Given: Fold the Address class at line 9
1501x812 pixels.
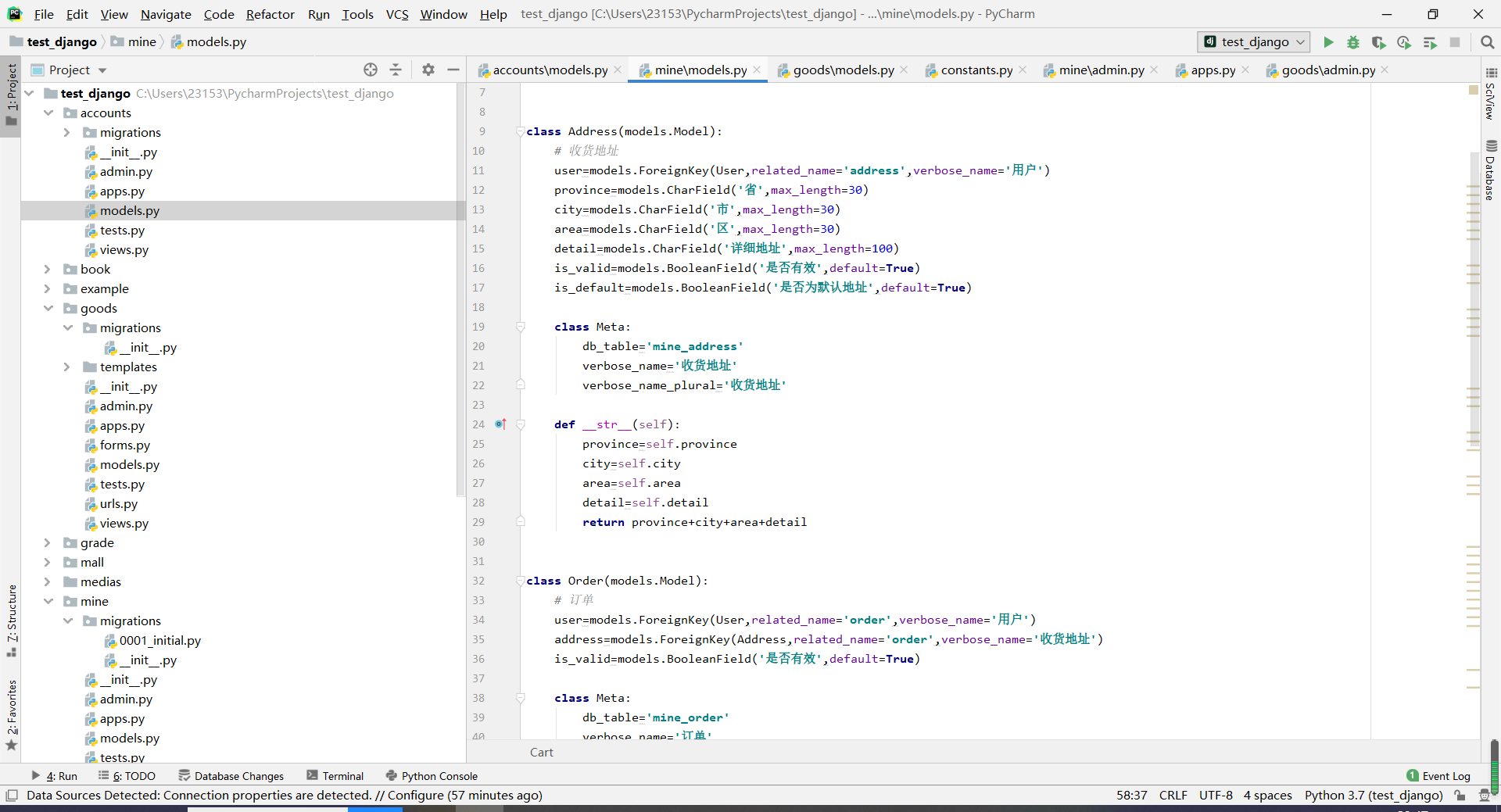Looking at the screenshot, I should (x=520, y=131).
